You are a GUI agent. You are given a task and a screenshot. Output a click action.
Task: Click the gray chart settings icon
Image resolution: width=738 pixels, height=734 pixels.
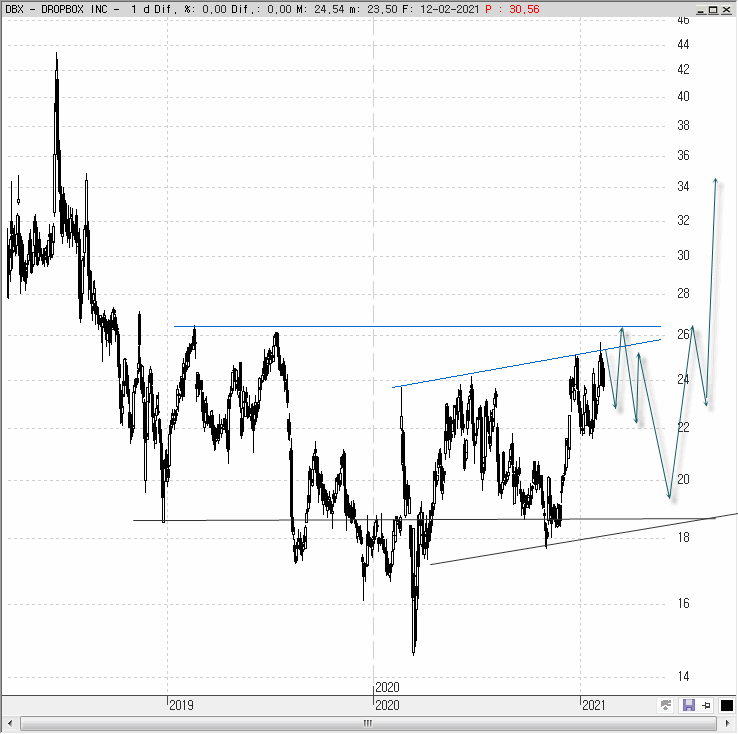pyautogui.click(x=666, y=705)
